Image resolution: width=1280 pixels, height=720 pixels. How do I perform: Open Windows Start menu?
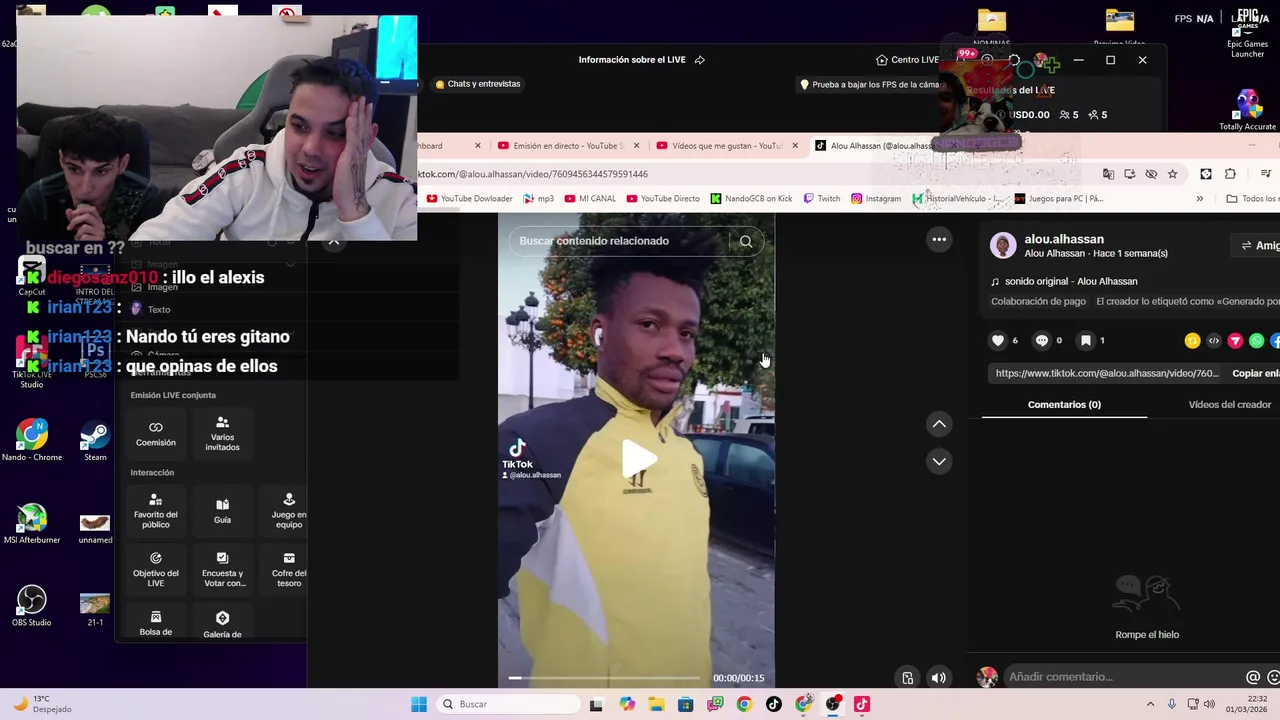click(419, 704)
